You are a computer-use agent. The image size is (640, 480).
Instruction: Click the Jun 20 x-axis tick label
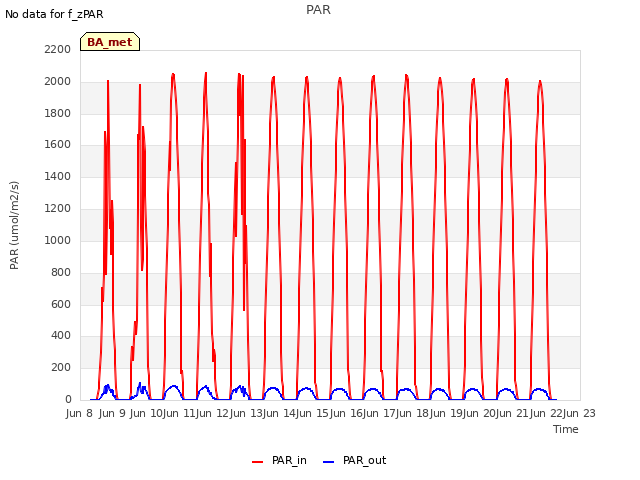pyautogui.click(x=478, y=413)
